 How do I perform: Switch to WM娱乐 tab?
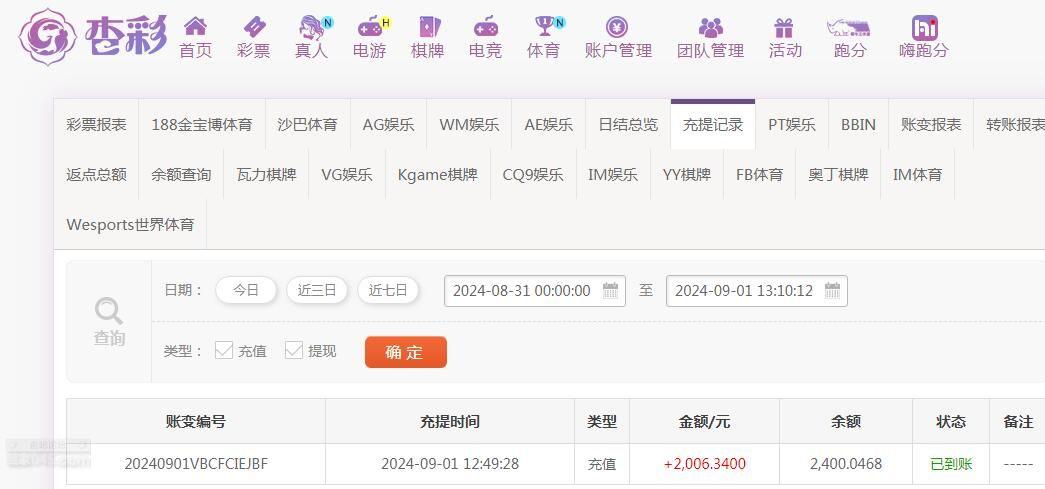pos(469,125)
